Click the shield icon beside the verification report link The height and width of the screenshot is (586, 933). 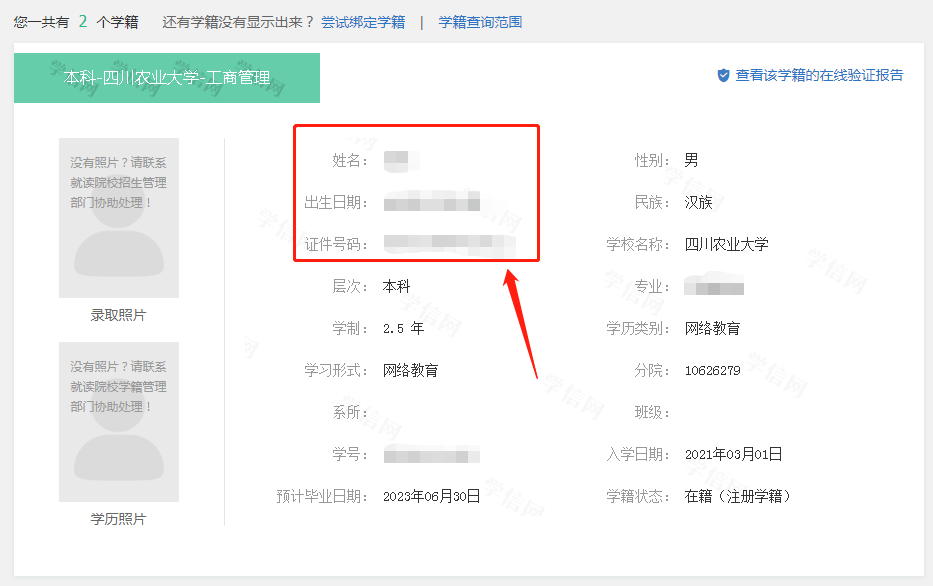pos(723,75)
